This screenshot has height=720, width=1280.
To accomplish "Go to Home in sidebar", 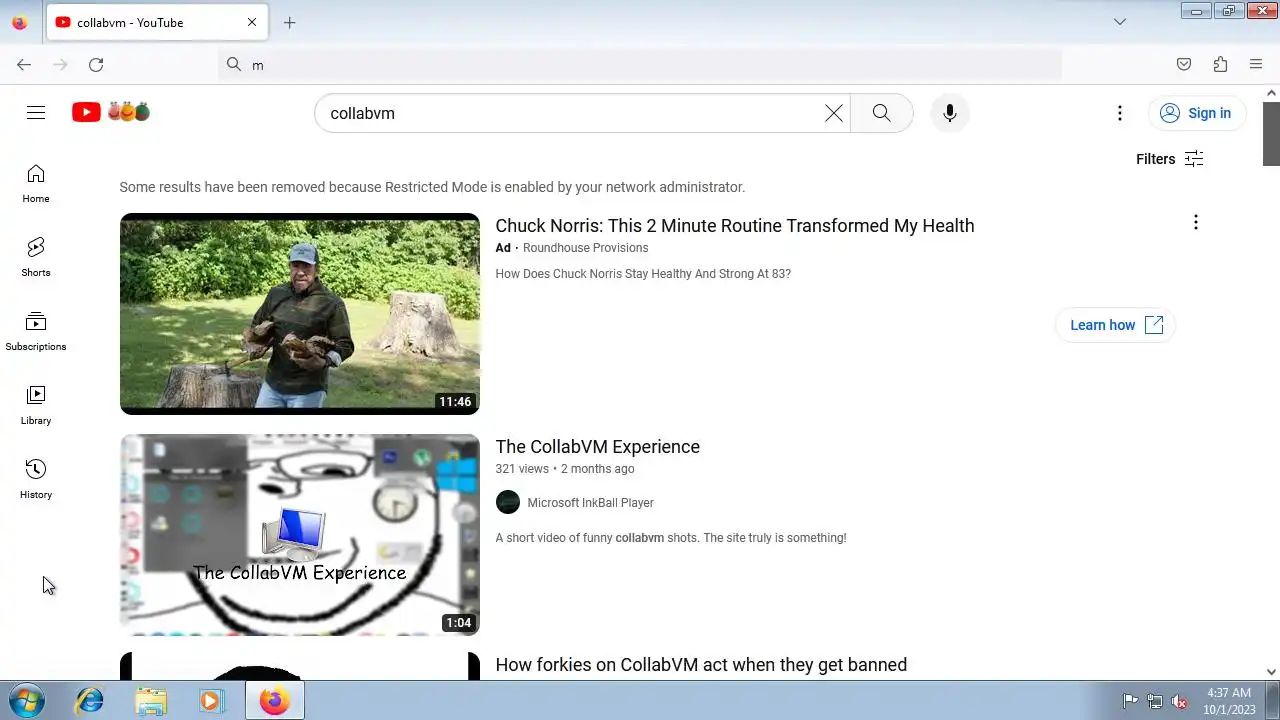I will [x=36, y=184].
